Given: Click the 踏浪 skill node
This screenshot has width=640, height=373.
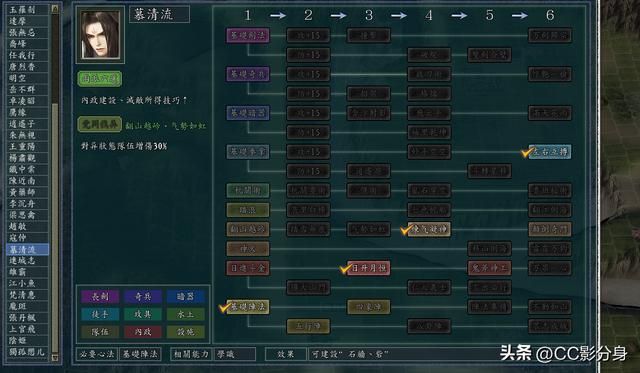Looking at the screenshot, I should tap(248, 210).
